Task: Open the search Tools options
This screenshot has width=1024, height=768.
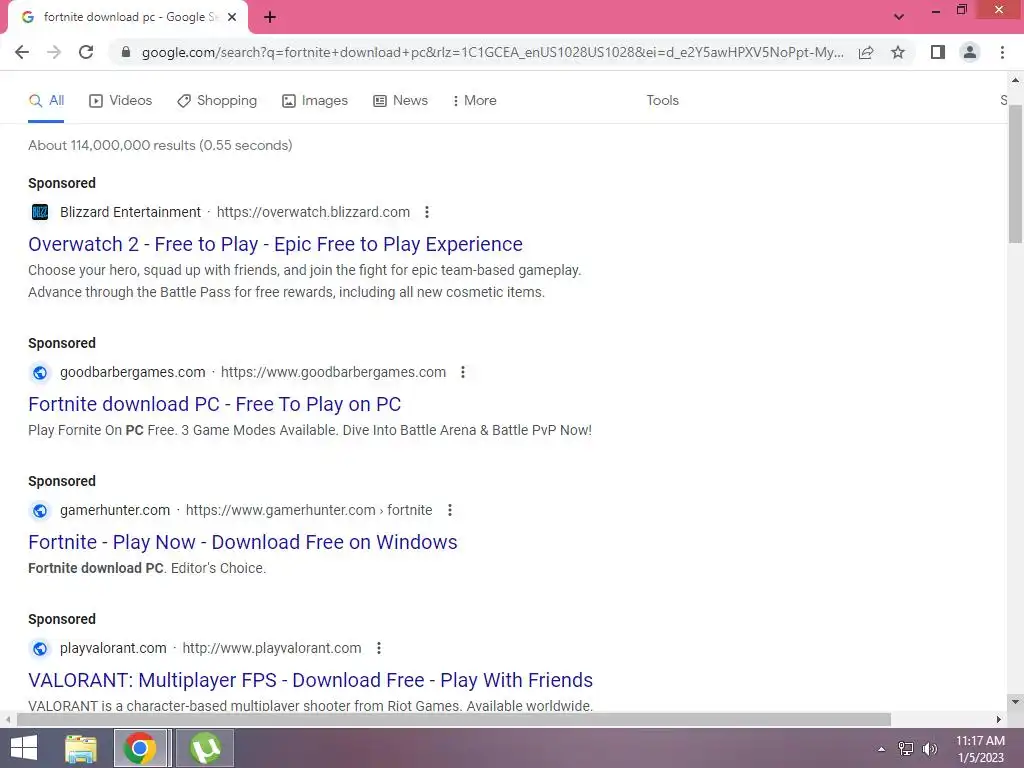Action: click(x=662, y=101)
